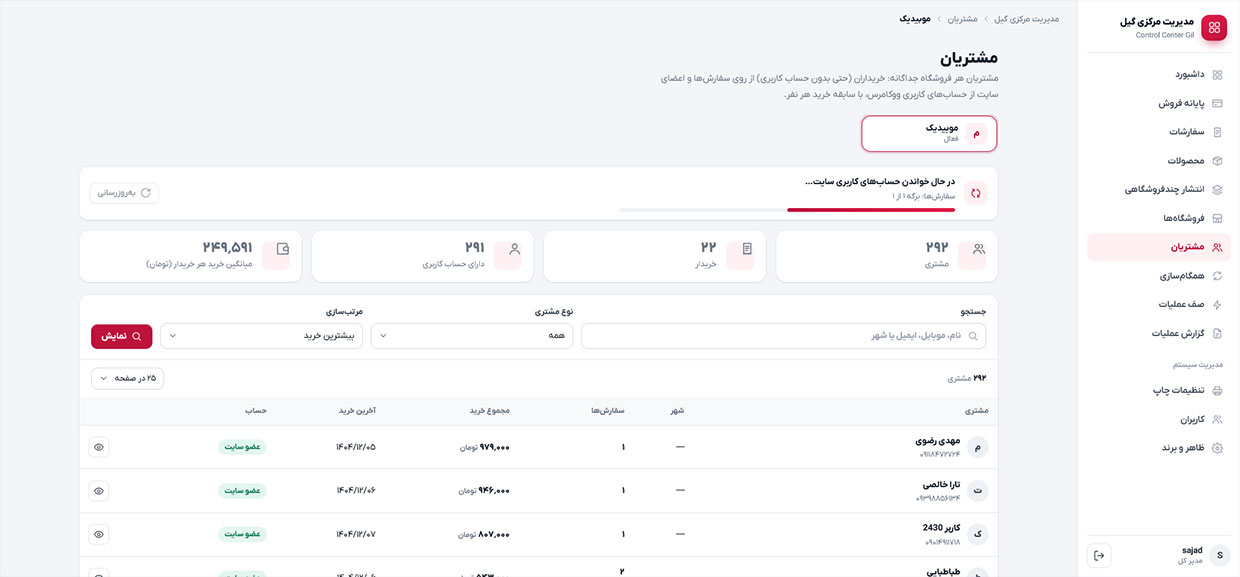View details with eye icon for مهدی رضوی
This screenshot has height=577, width=1240.
(x=99, y=447)
